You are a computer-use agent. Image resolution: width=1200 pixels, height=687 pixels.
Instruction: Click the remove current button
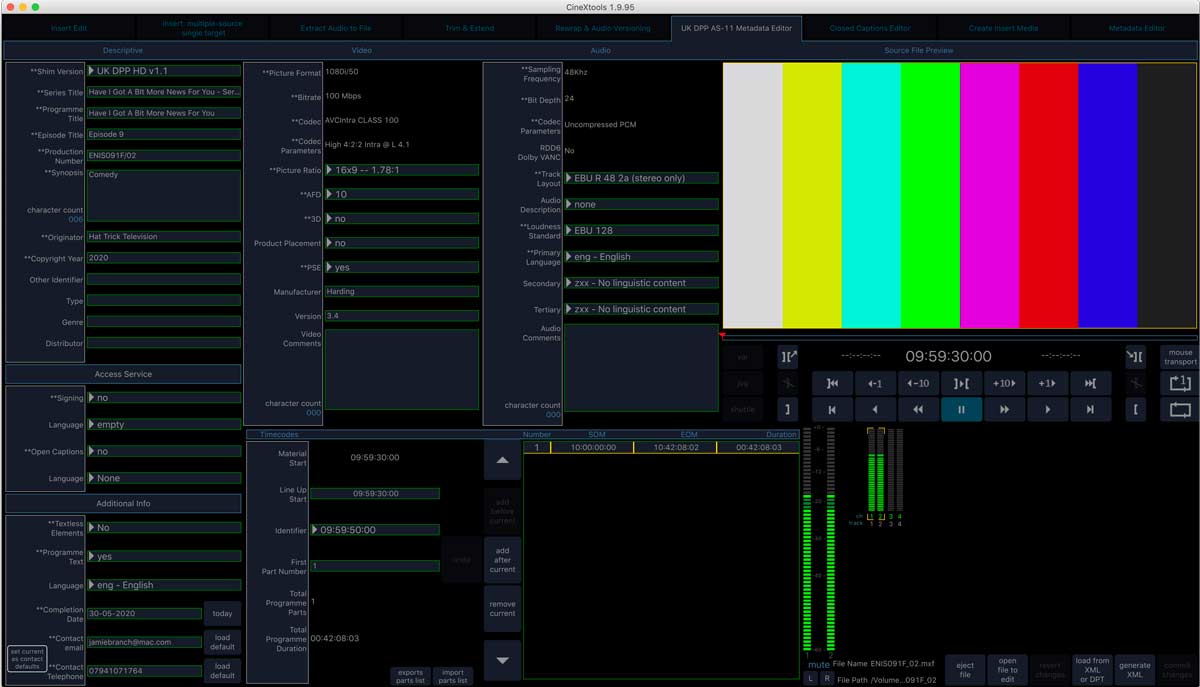(x=502, y=609)
